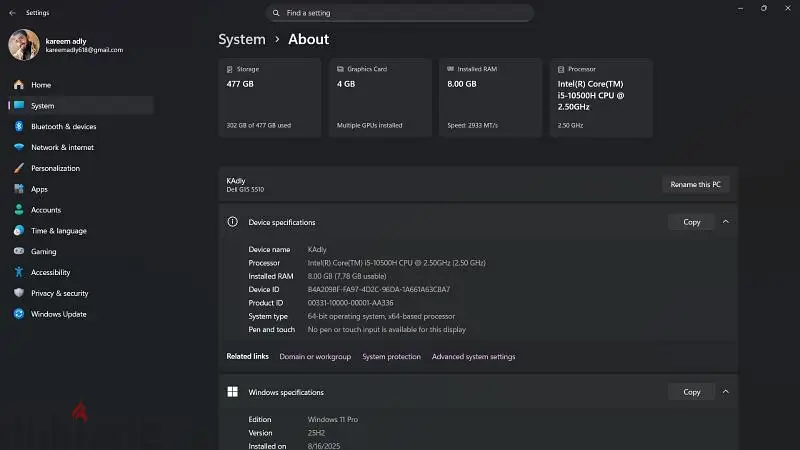Select Bluetooth & devices menu label
The width and height of the screenshot is (800, 450).
pos(64,127)
